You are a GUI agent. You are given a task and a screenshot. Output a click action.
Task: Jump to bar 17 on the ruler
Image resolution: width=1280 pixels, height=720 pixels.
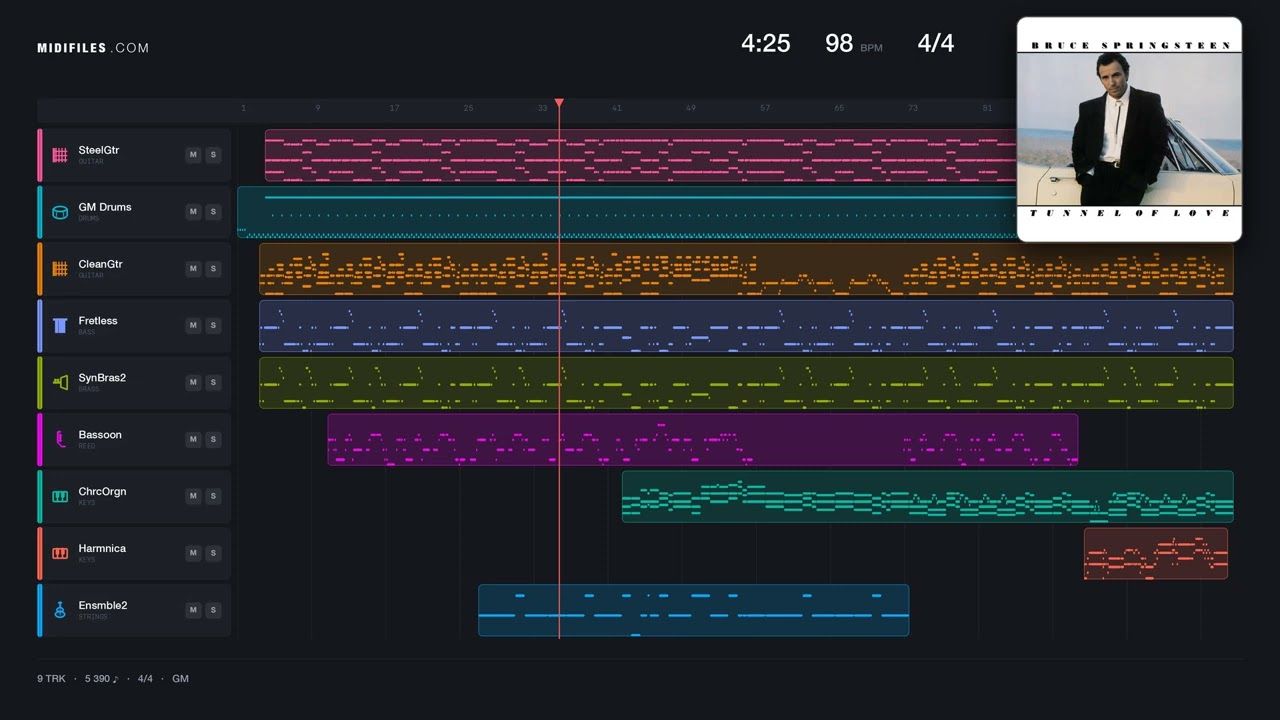coord(394,108)
